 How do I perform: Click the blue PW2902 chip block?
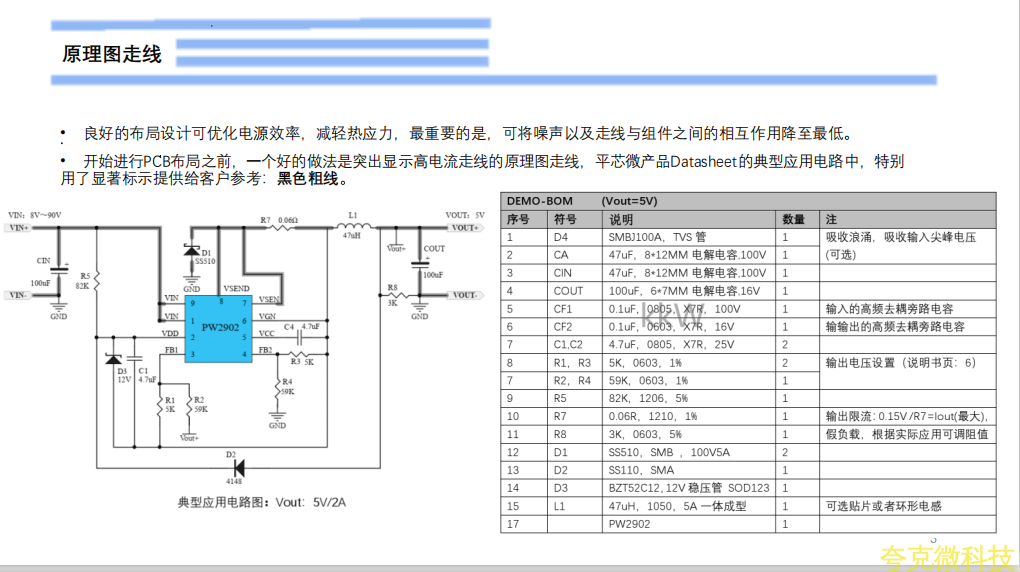219,328
